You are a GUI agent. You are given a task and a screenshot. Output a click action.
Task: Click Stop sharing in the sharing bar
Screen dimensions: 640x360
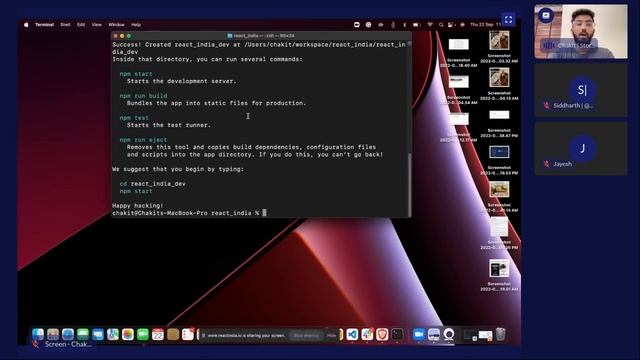(306, 336)
